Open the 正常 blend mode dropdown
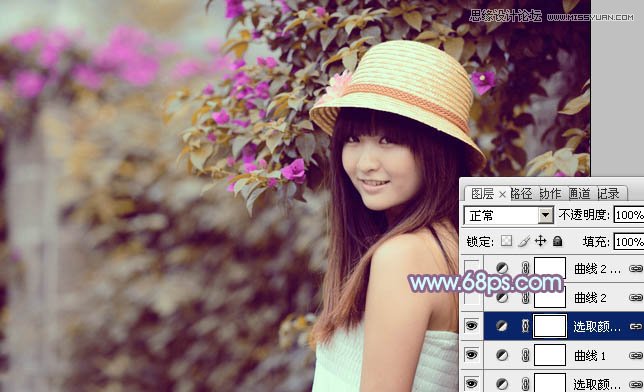 [x=508, y=215]
